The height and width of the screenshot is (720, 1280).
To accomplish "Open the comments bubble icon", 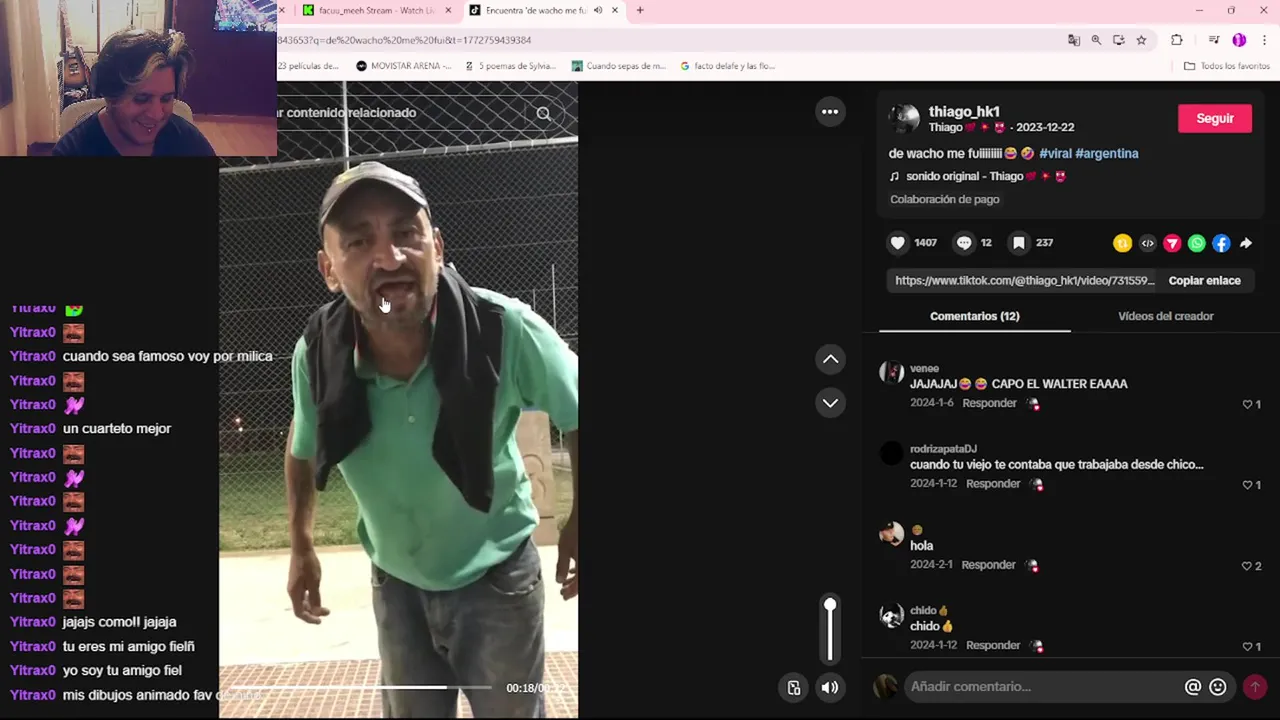I will click(964, 243).
